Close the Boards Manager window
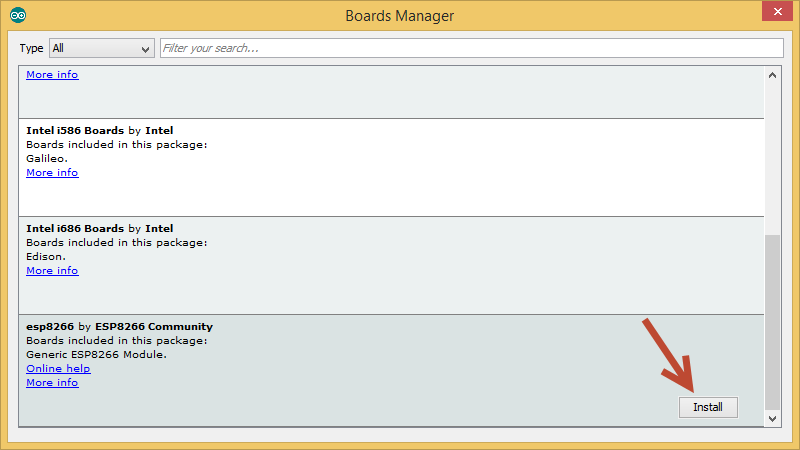 click(x=777, y=11)
